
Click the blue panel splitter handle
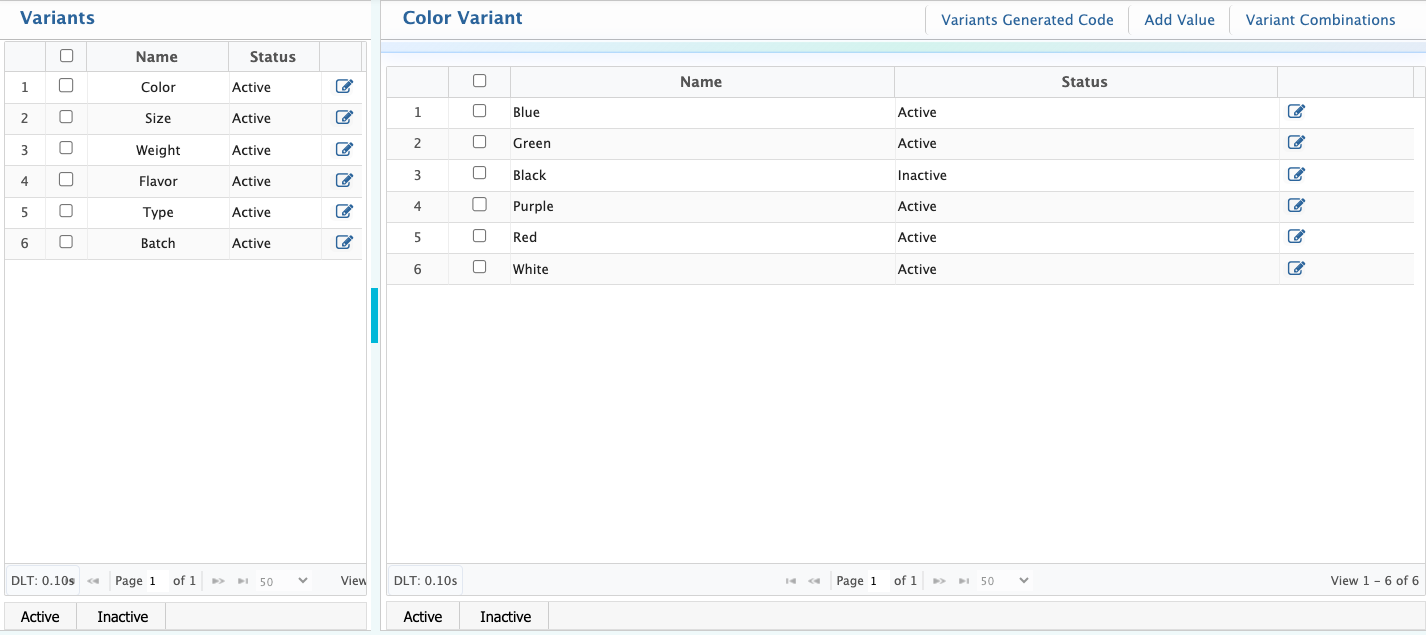pos(374,316)
